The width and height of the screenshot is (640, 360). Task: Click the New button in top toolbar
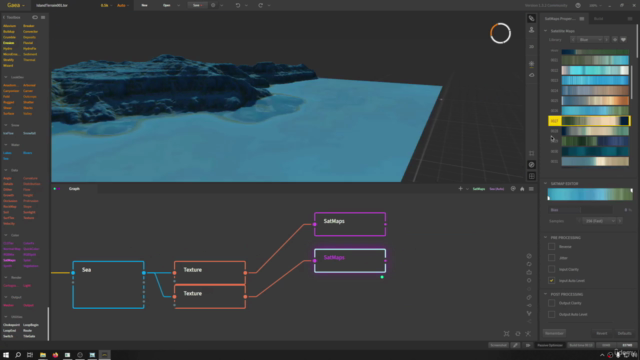(144, 5)
